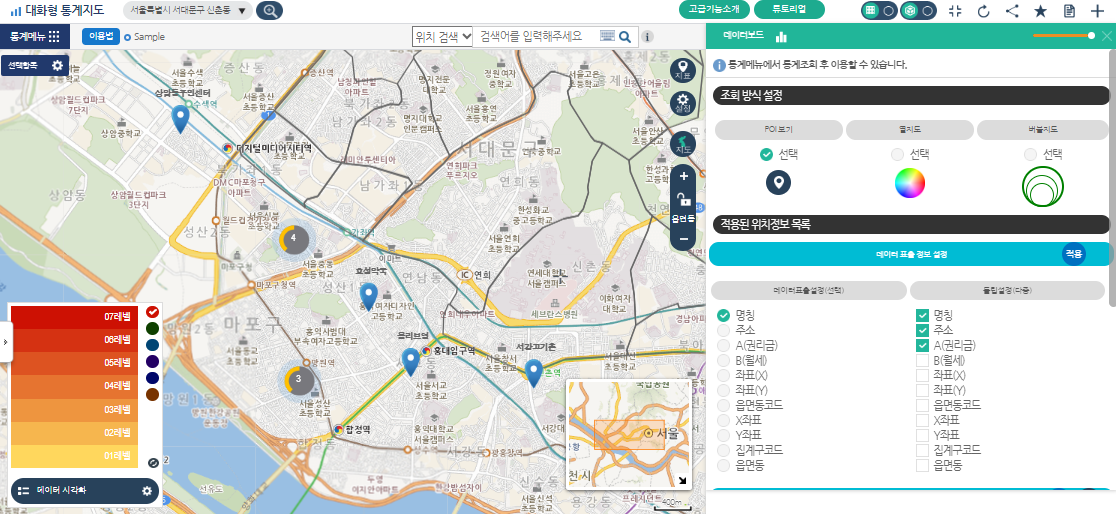Expand the collapsed left side panel arrow
This screenshot has width=1116, height=514.
point(4,342)
